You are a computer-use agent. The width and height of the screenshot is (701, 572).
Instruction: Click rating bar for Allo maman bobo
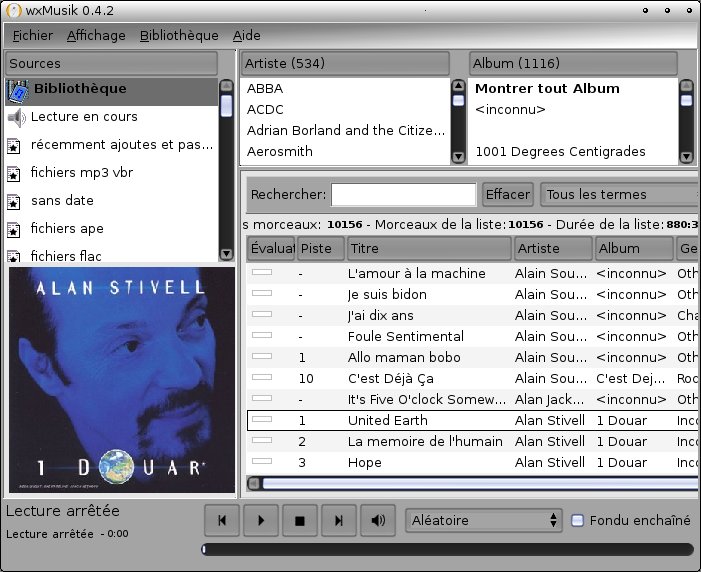[262, 356]
